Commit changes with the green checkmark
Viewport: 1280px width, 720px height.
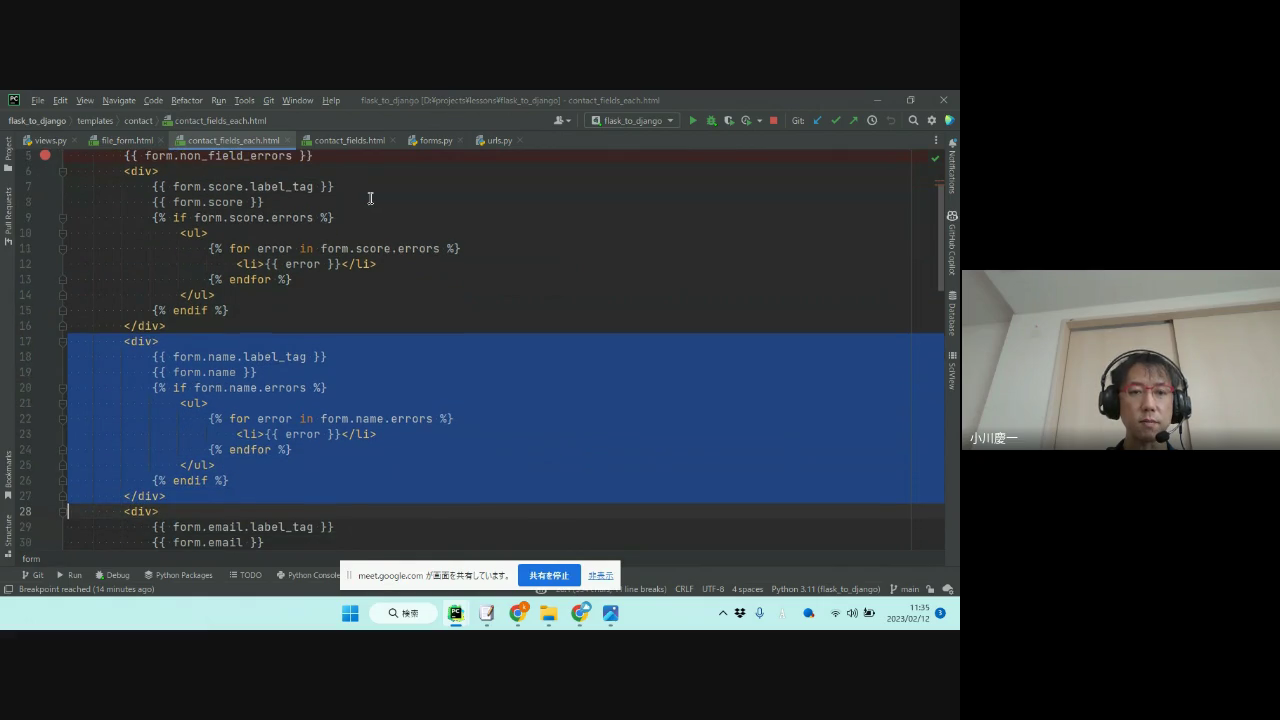click(835, 121)
